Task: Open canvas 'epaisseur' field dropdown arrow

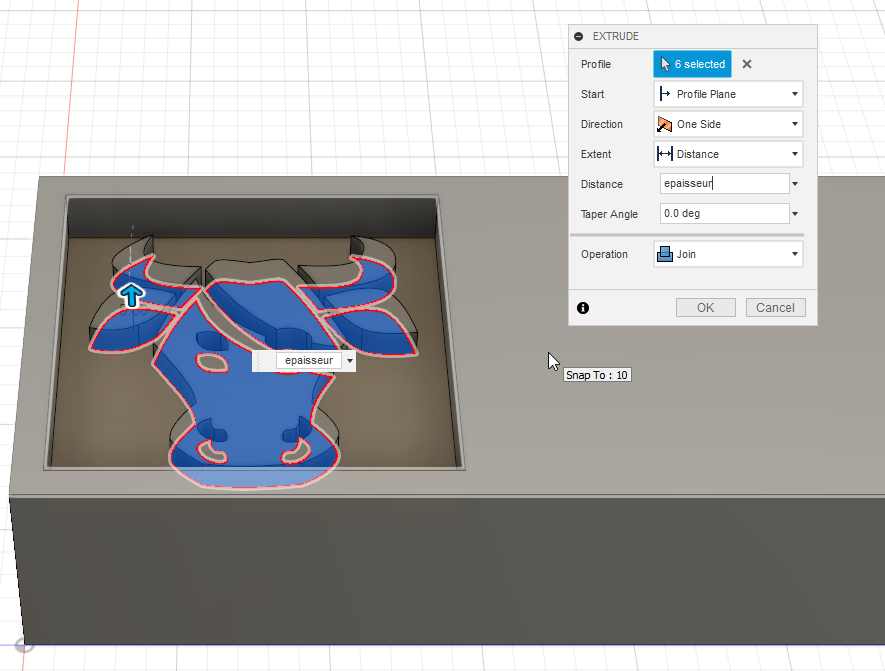Action: point(349,361)
